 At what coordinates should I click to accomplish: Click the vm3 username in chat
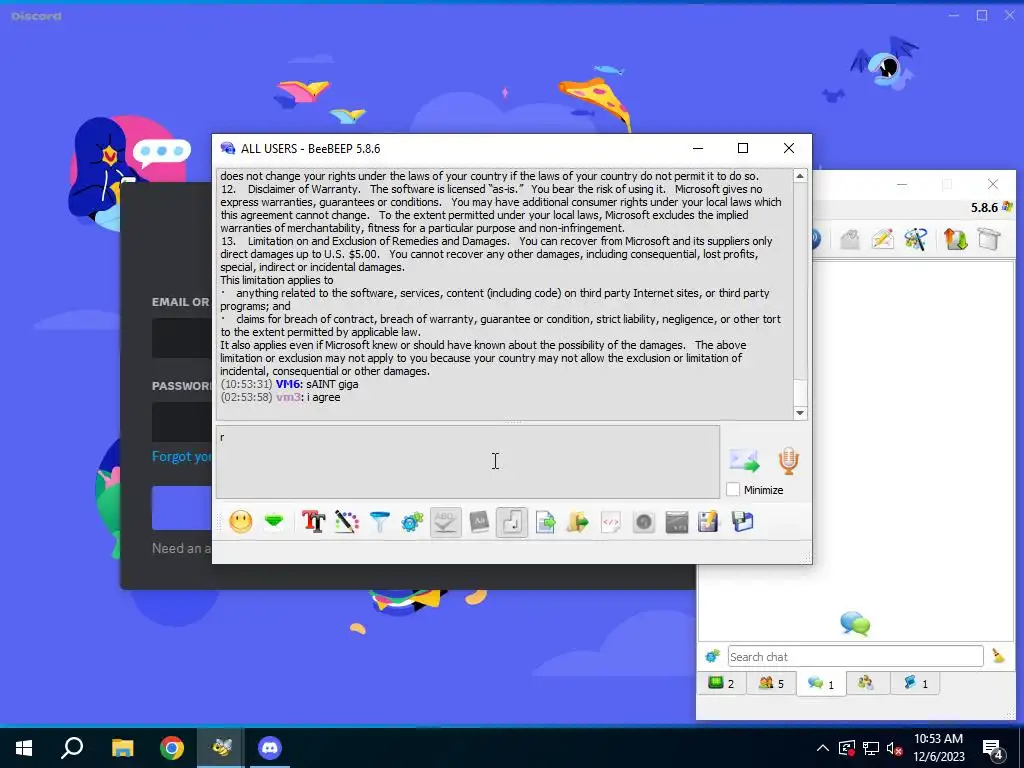coord(289,397)
